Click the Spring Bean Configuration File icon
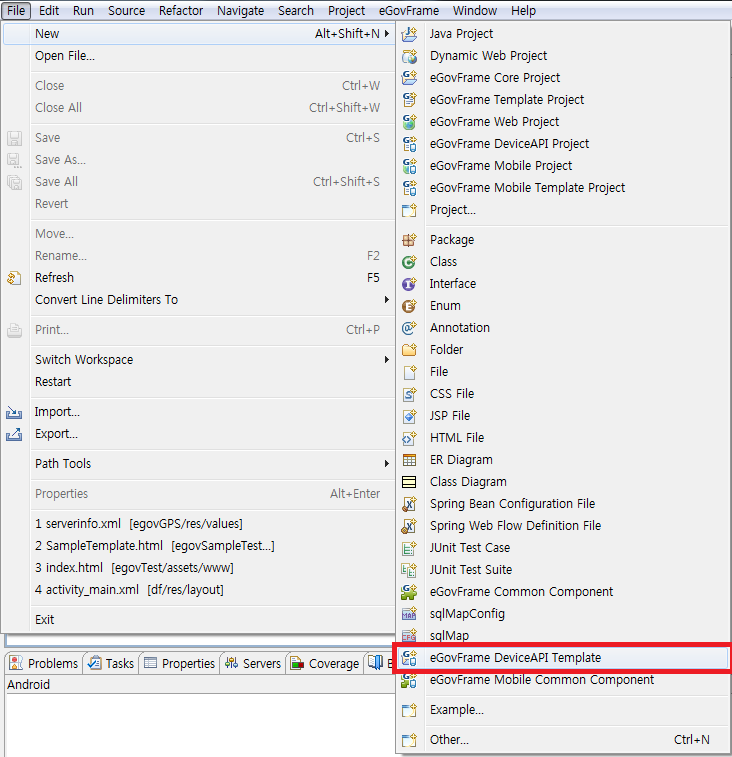Viewport: 732px width, 757px height. [x=409, y=504]
